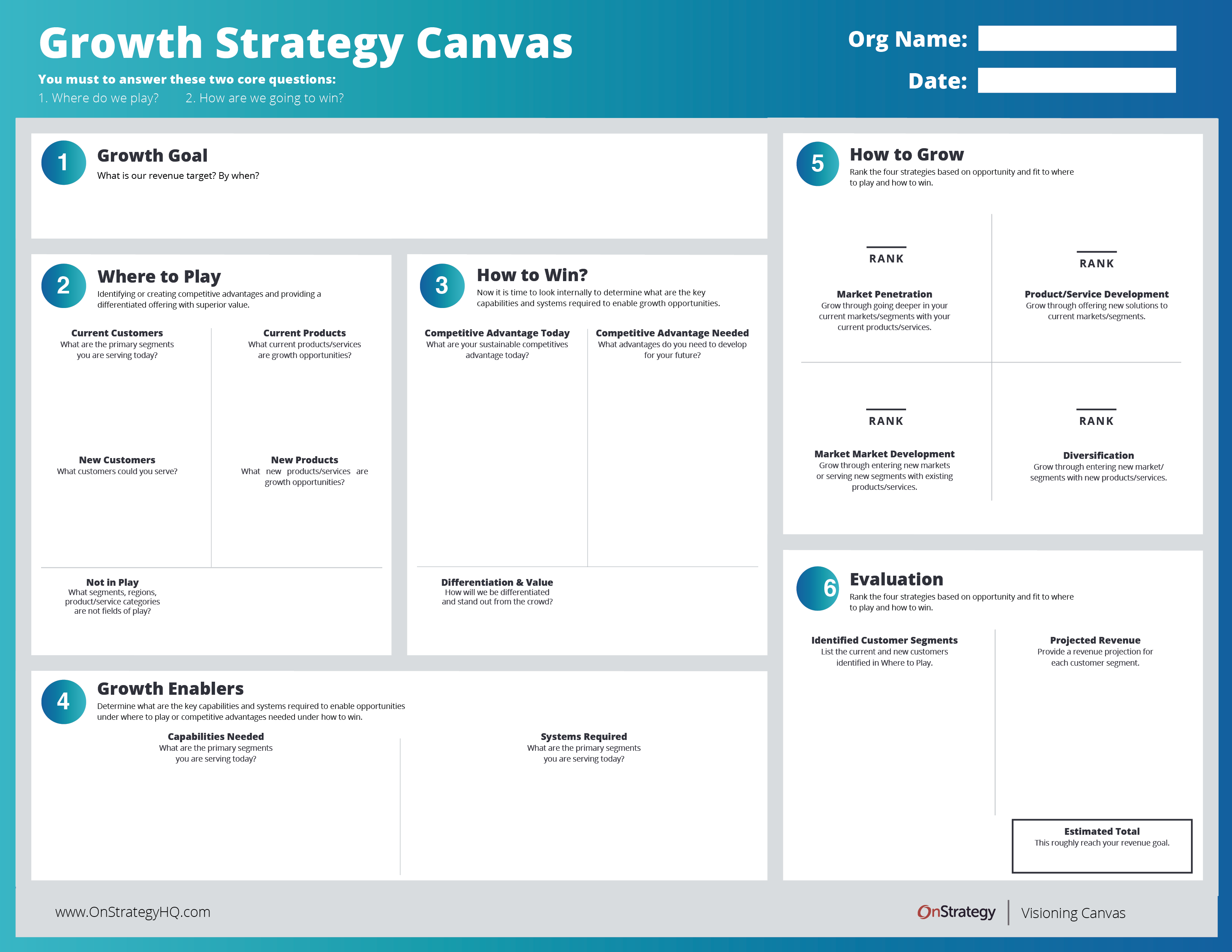
Task: Click the Current Products label
Action: (x=305, y=333)
